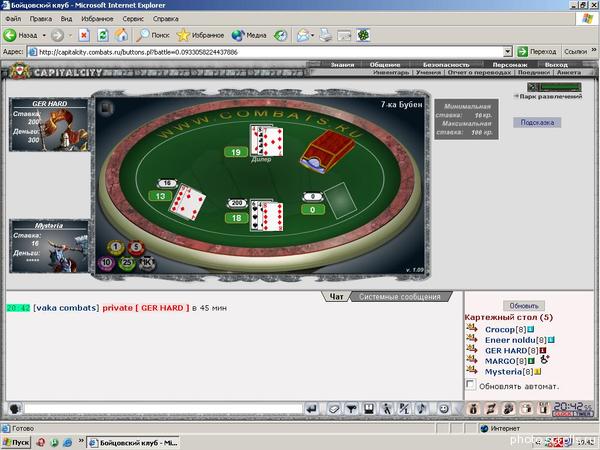Click IE History toolbar icon
This screenshot has height=450, width=600.
click(280, 35)
